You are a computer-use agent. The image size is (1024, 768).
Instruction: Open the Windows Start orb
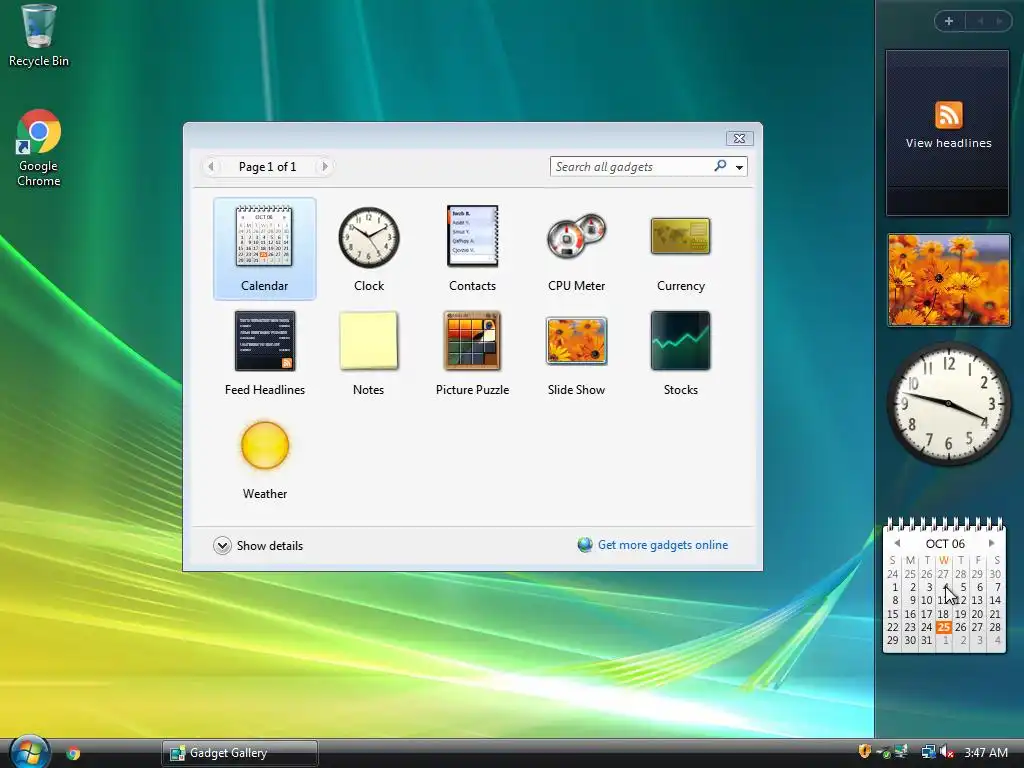tap(30, 752)
